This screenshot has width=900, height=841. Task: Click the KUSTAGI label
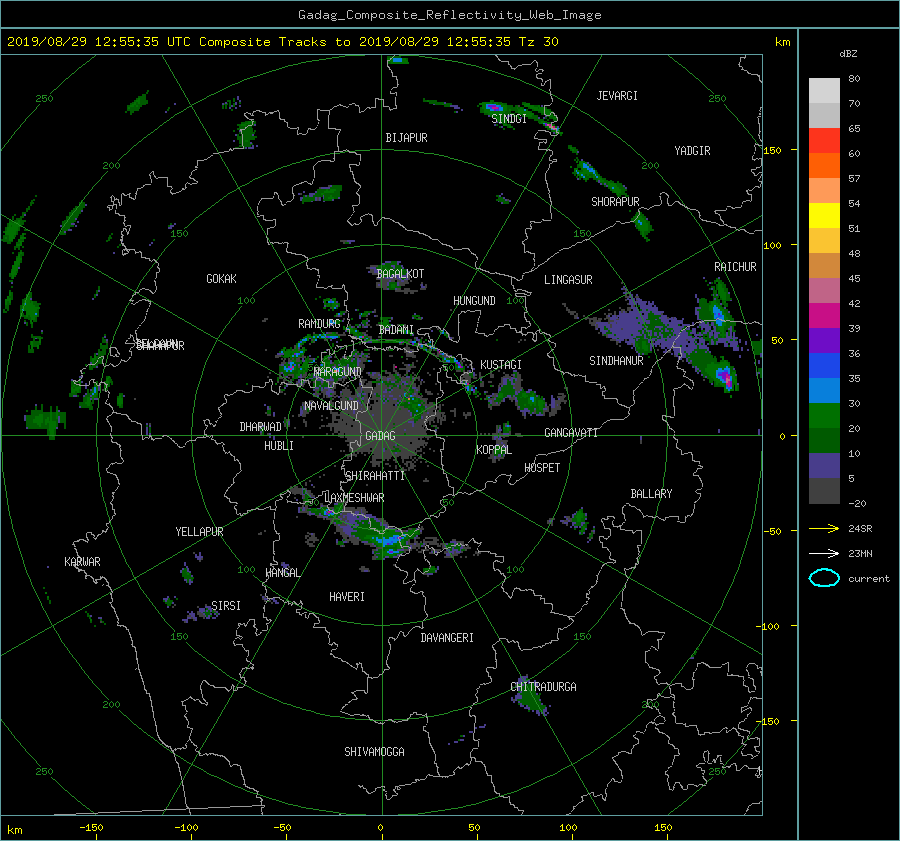(x=501, y=365)
